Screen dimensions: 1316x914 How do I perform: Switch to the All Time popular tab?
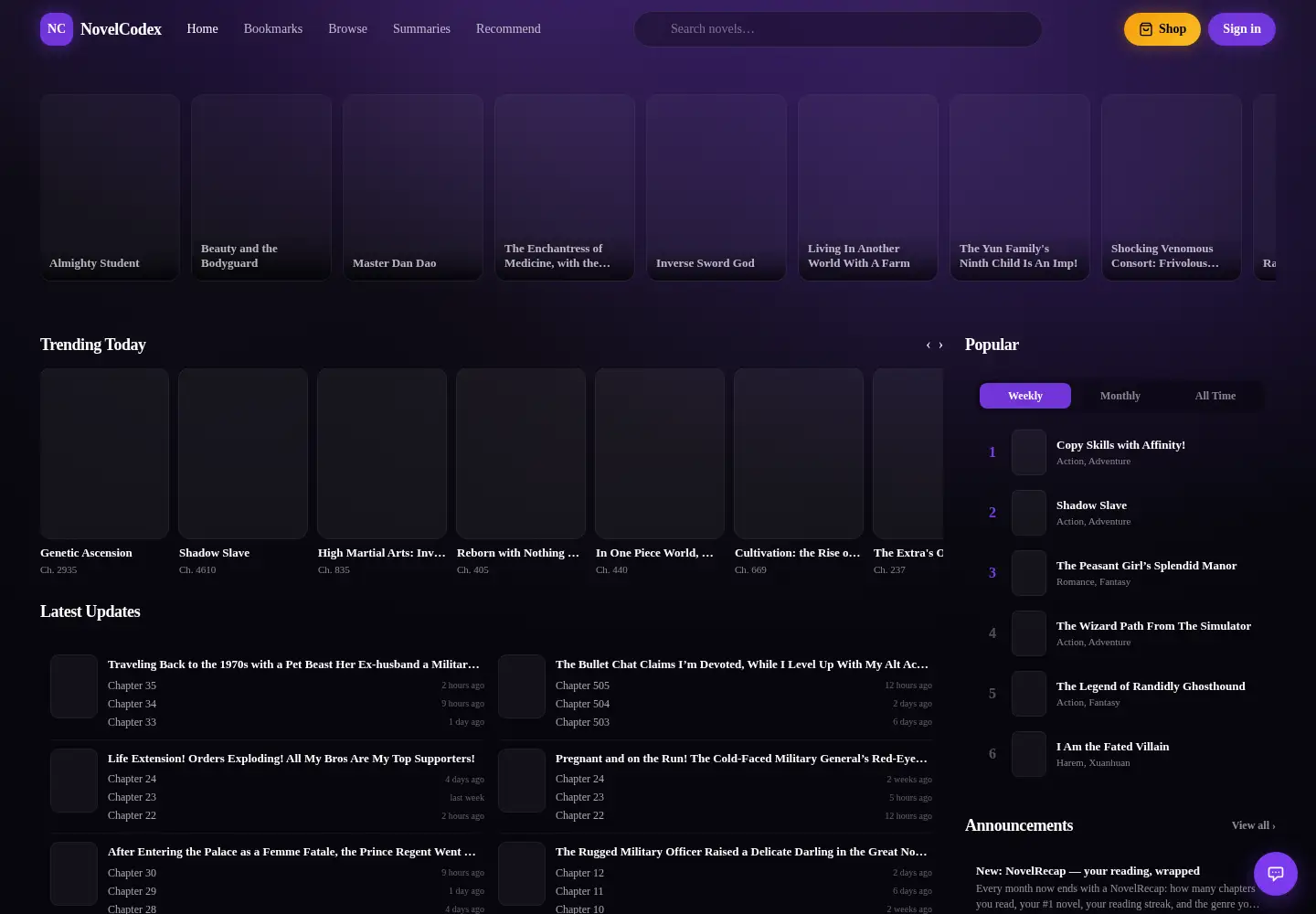pyautogui.click(x=1215, y=396)
